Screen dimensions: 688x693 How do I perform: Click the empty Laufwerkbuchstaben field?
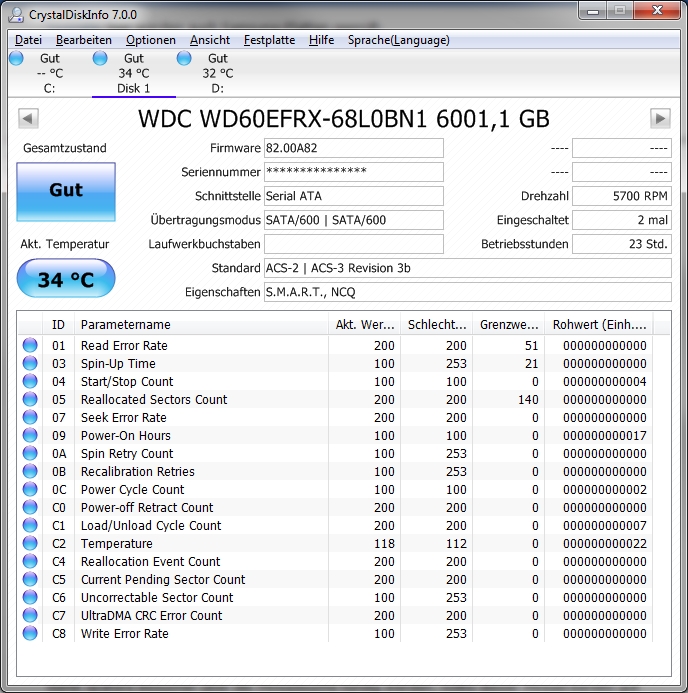(354, 244)
